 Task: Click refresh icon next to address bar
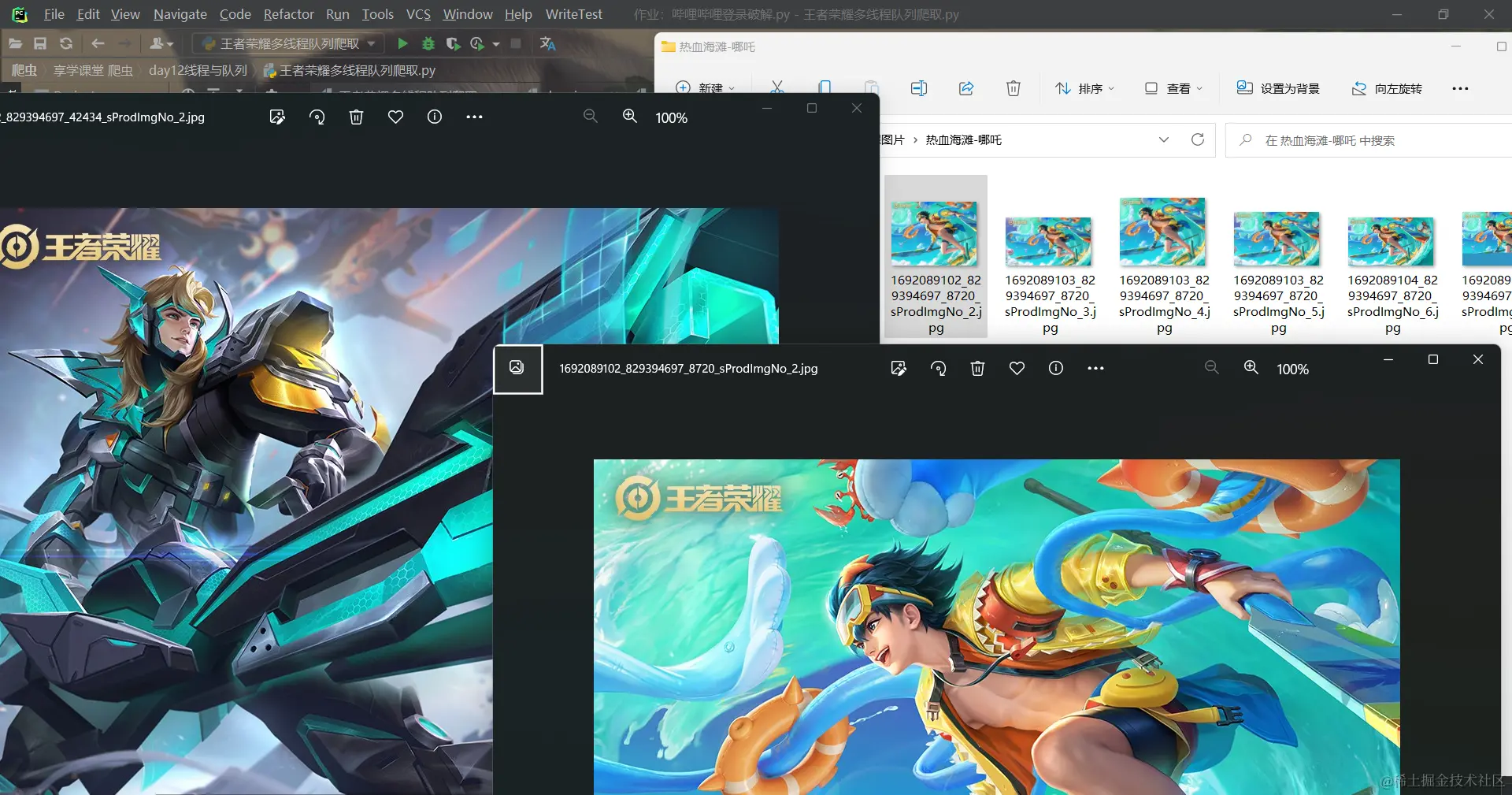[x=1198, y=139]
